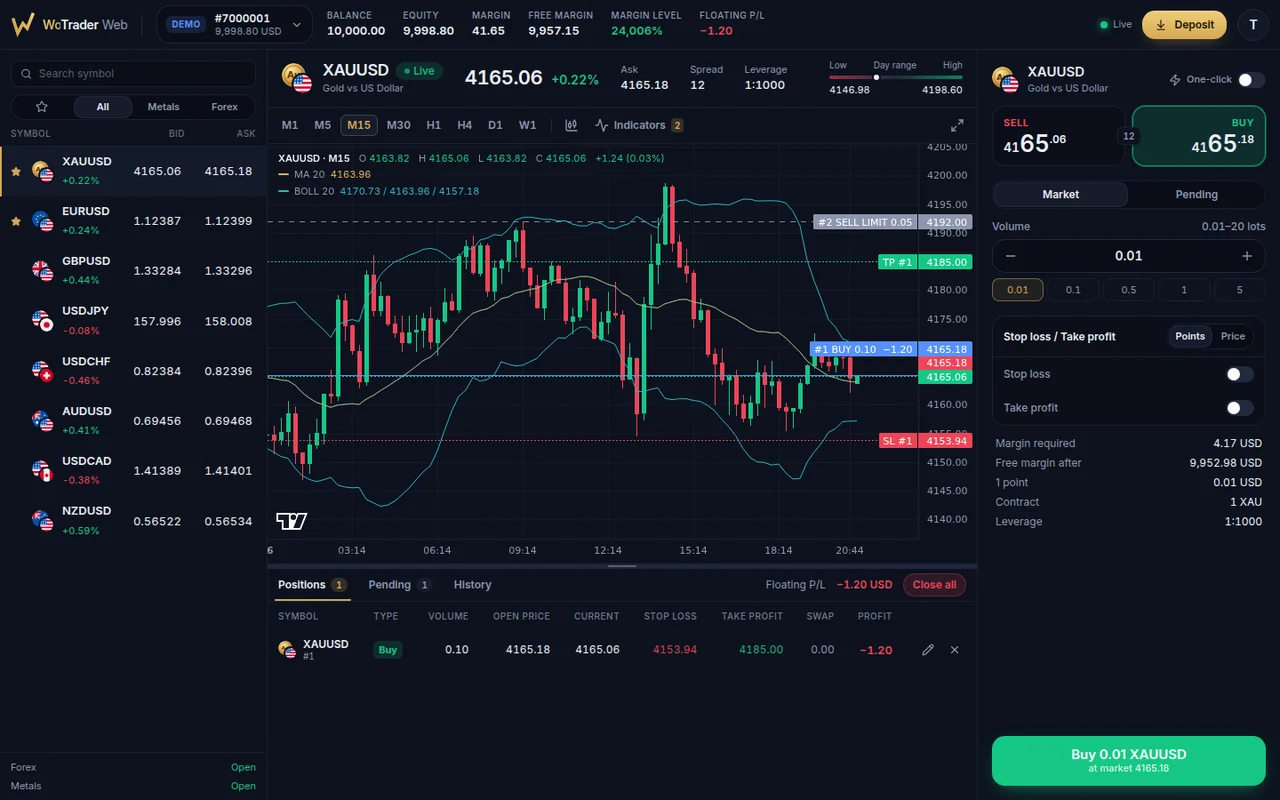Screen dimensions: 1280x800
Task: Edit the XAUUSD position with pencil icon
Action: pos(928,650)
